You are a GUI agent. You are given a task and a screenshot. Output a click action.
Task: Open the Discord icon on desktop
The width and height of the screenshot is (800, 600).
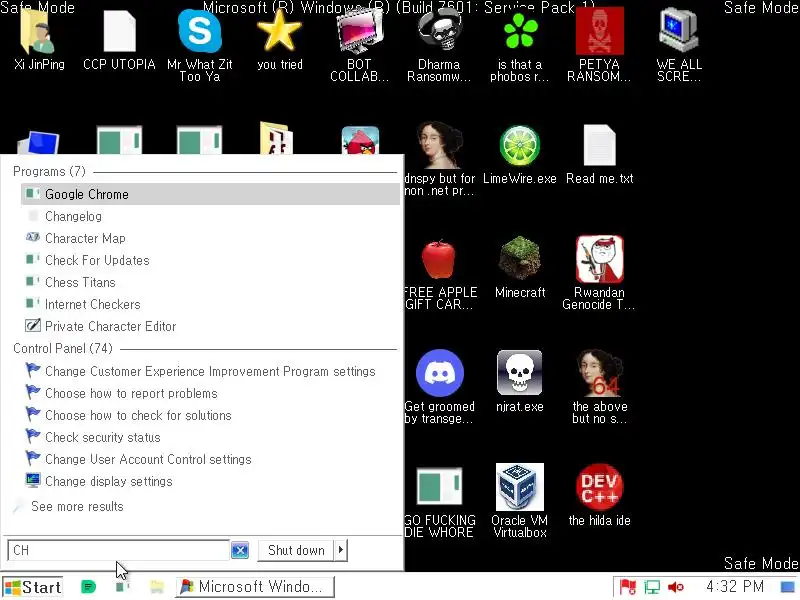(439, 373)
